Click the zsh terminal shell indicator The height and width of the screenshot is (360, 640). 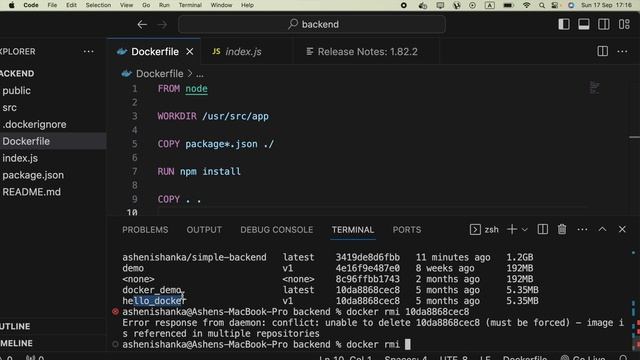484,230
